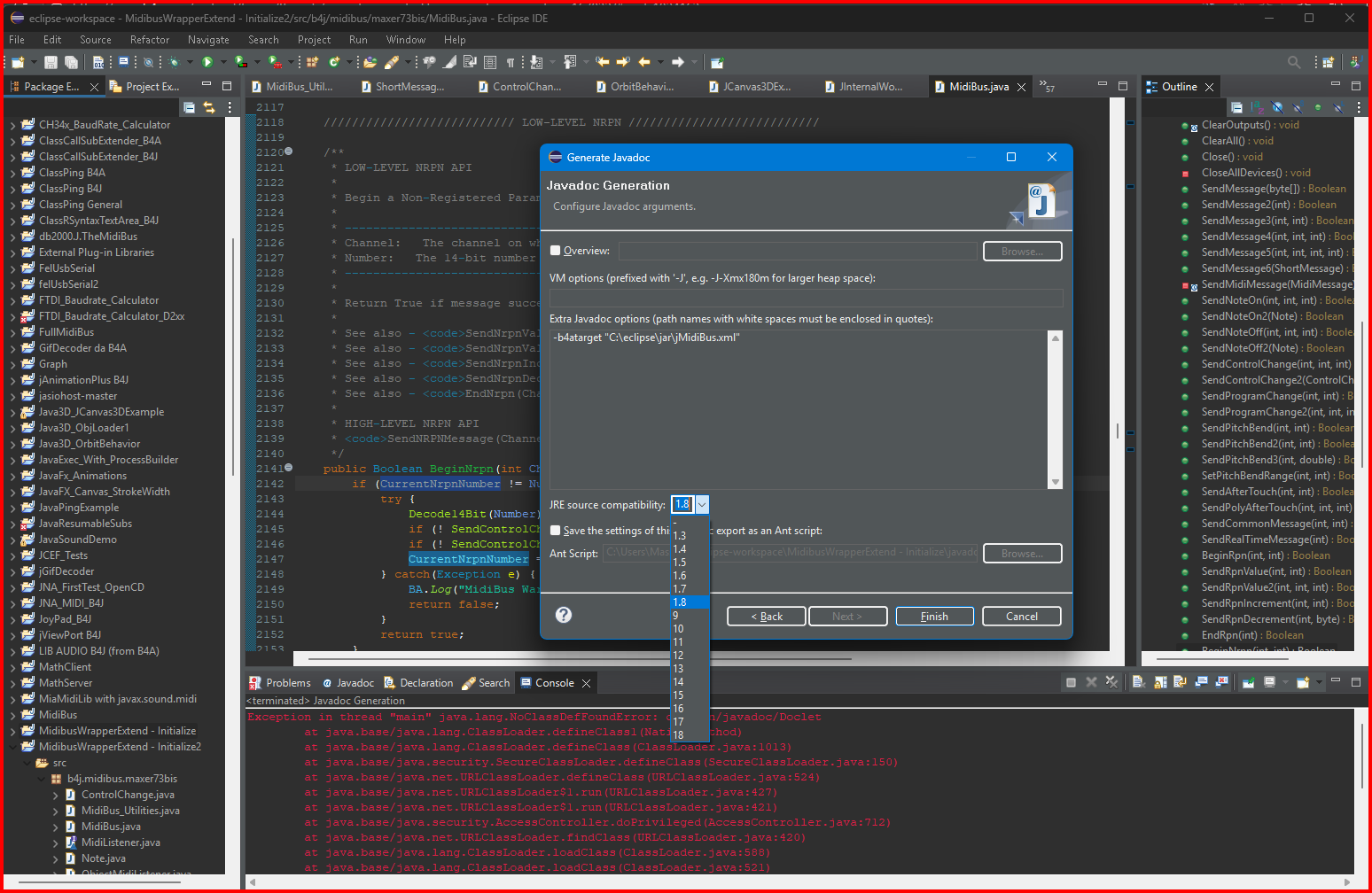Image resolution: width=1372 pixels, height=893 pixels.
Task: Click the Search magnifier icon in toolbar
Action: [1294, 62]
